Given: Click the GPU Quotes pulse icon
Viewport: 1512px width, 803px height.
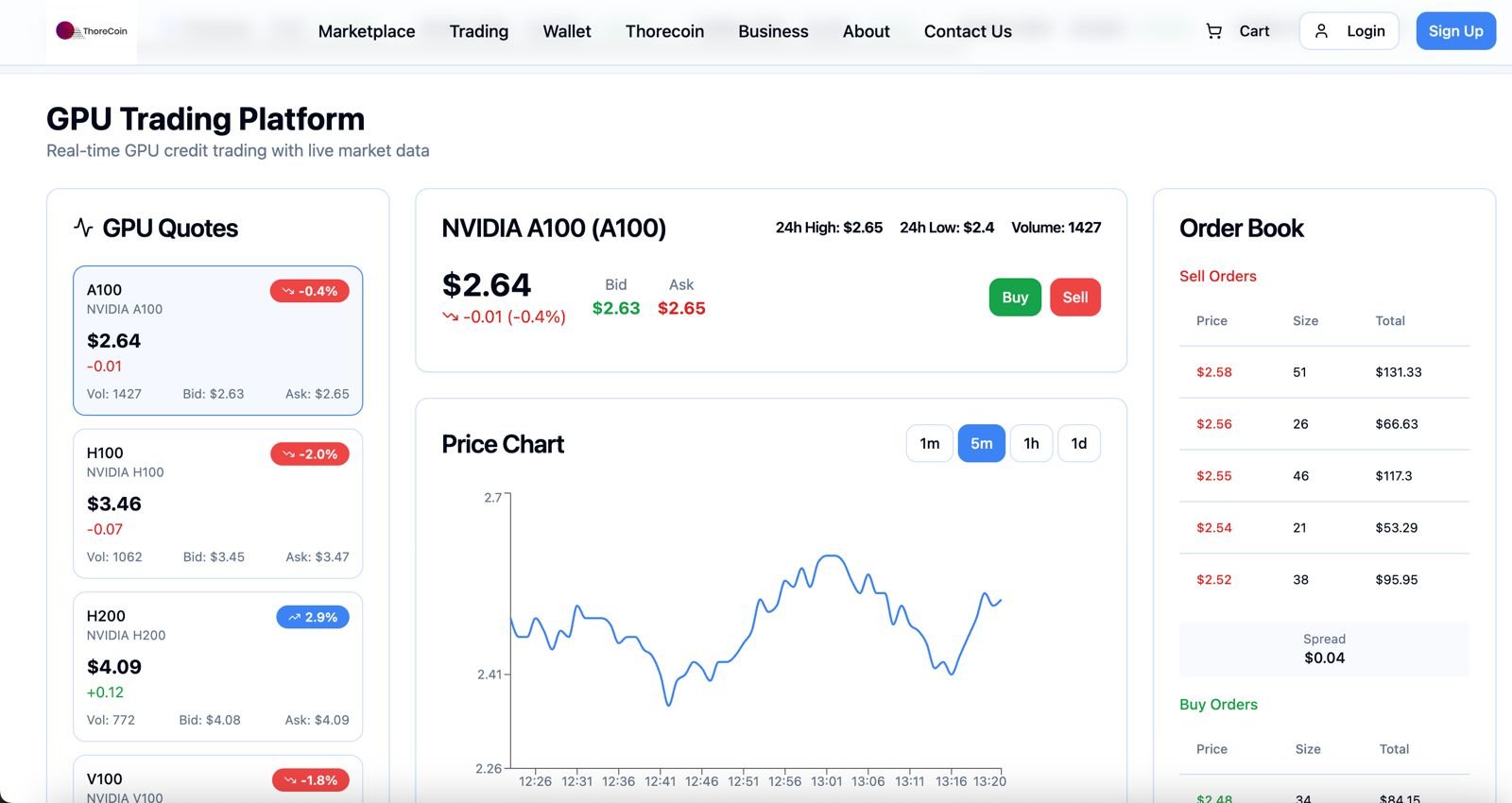Looking at the screenshot, I should (x=83, y=228).
